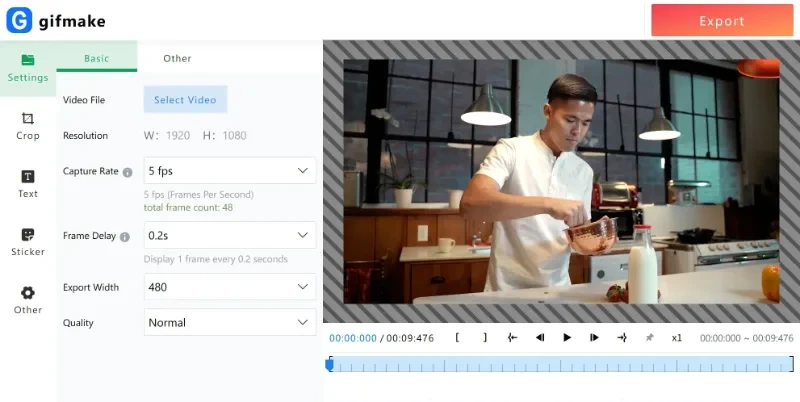Open the Crop tool panel

[28, 126]
